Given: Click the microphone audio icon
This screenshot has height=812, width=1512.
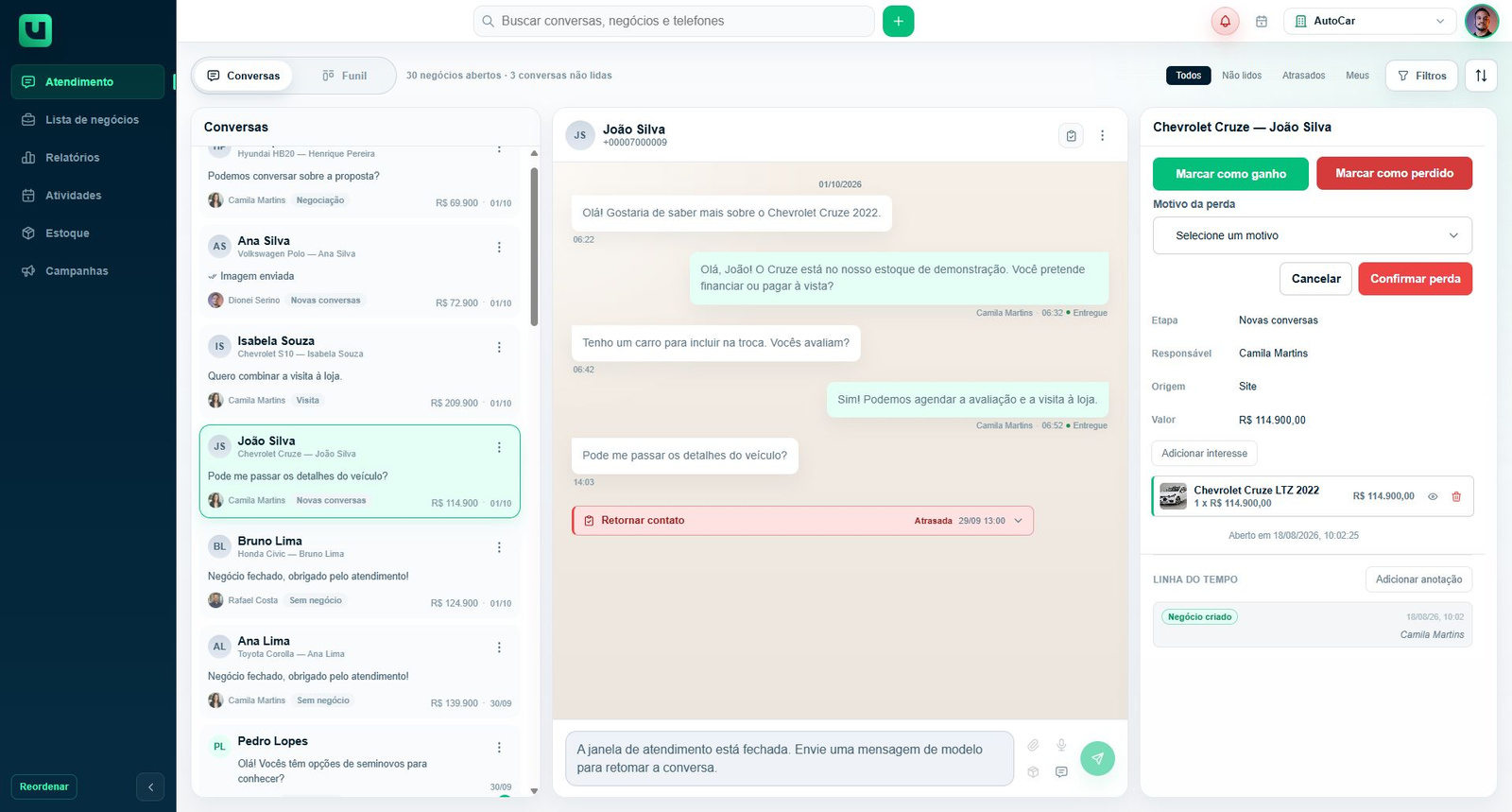Looking at the screenshot, I should tap(1061, 745).
